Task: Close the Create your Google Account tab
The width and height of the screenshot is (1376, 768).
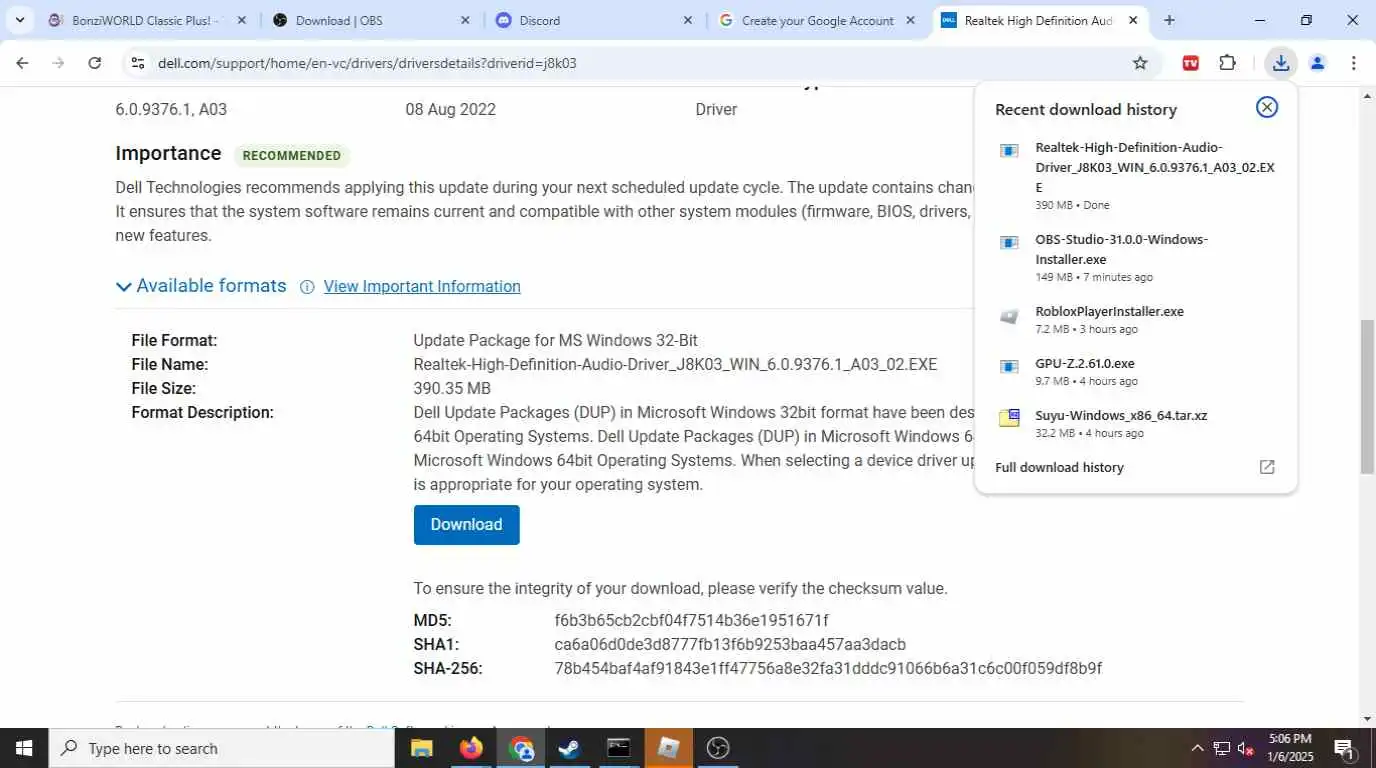Action: coord(910,20)
